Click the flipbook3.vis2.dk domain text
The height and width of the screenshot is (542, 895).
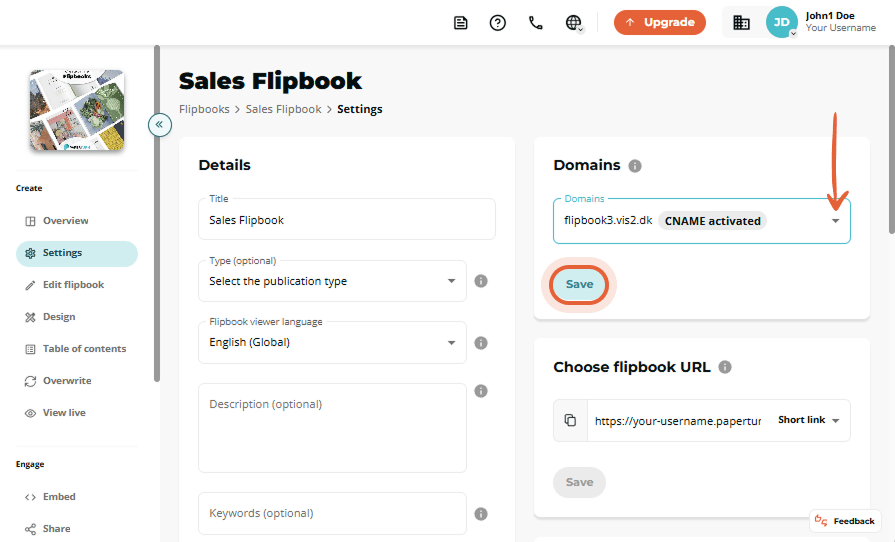[608, 220]
